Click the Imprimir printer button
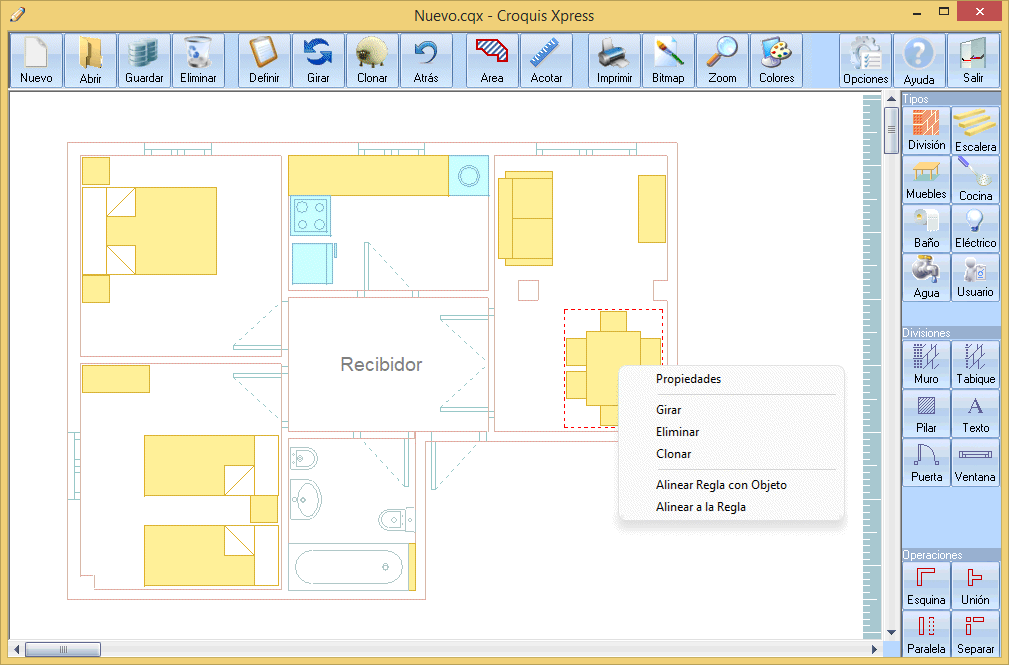 point(614,61)
